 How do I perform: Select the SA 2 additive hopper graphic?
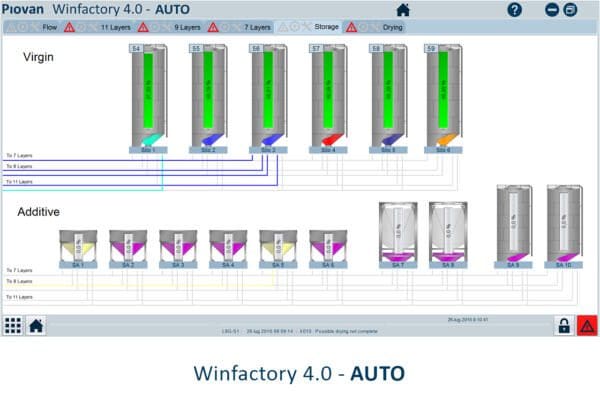point(128,245)
